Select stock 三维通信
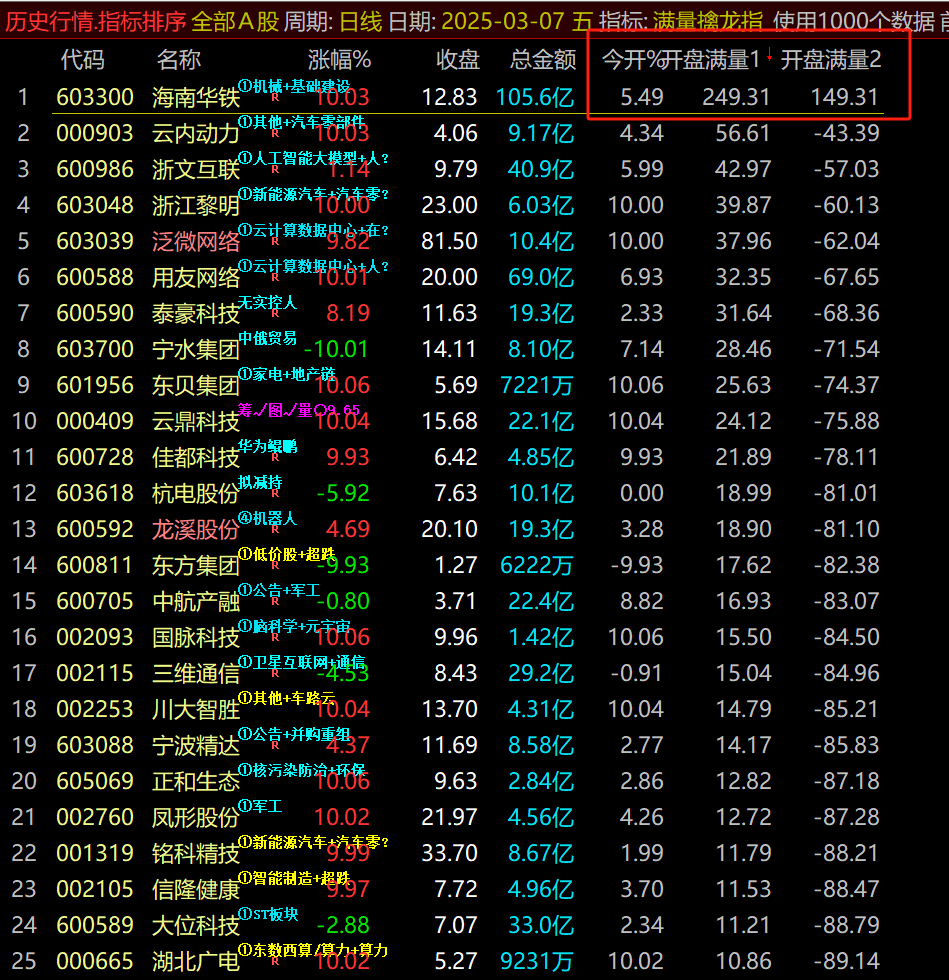 [x=196, y=674]
